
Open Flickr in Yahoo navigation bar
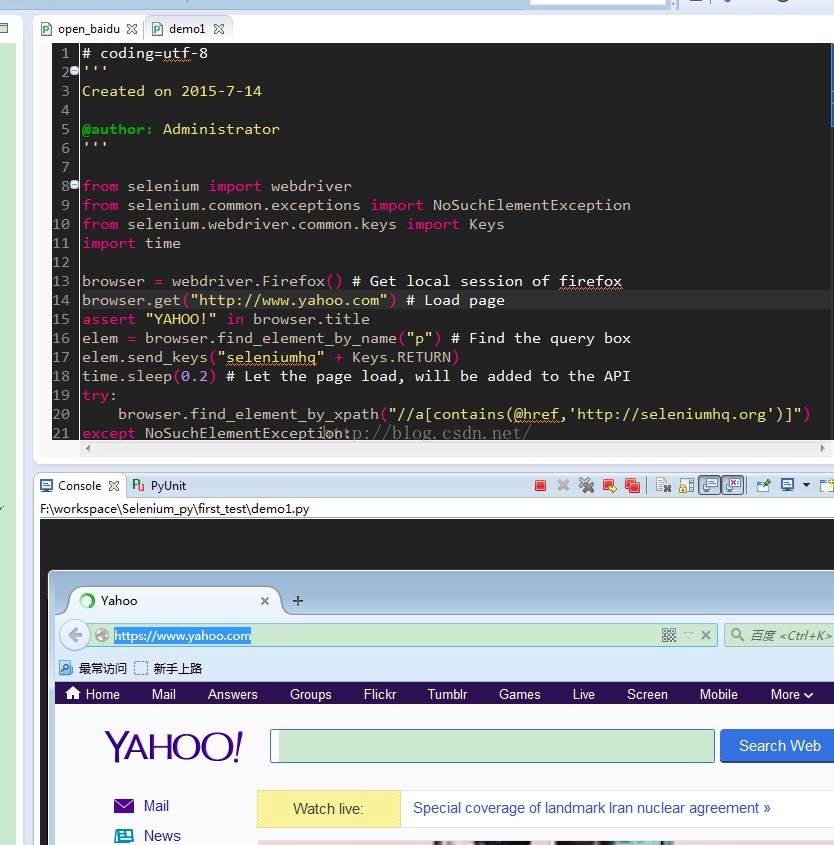point(379,694)
